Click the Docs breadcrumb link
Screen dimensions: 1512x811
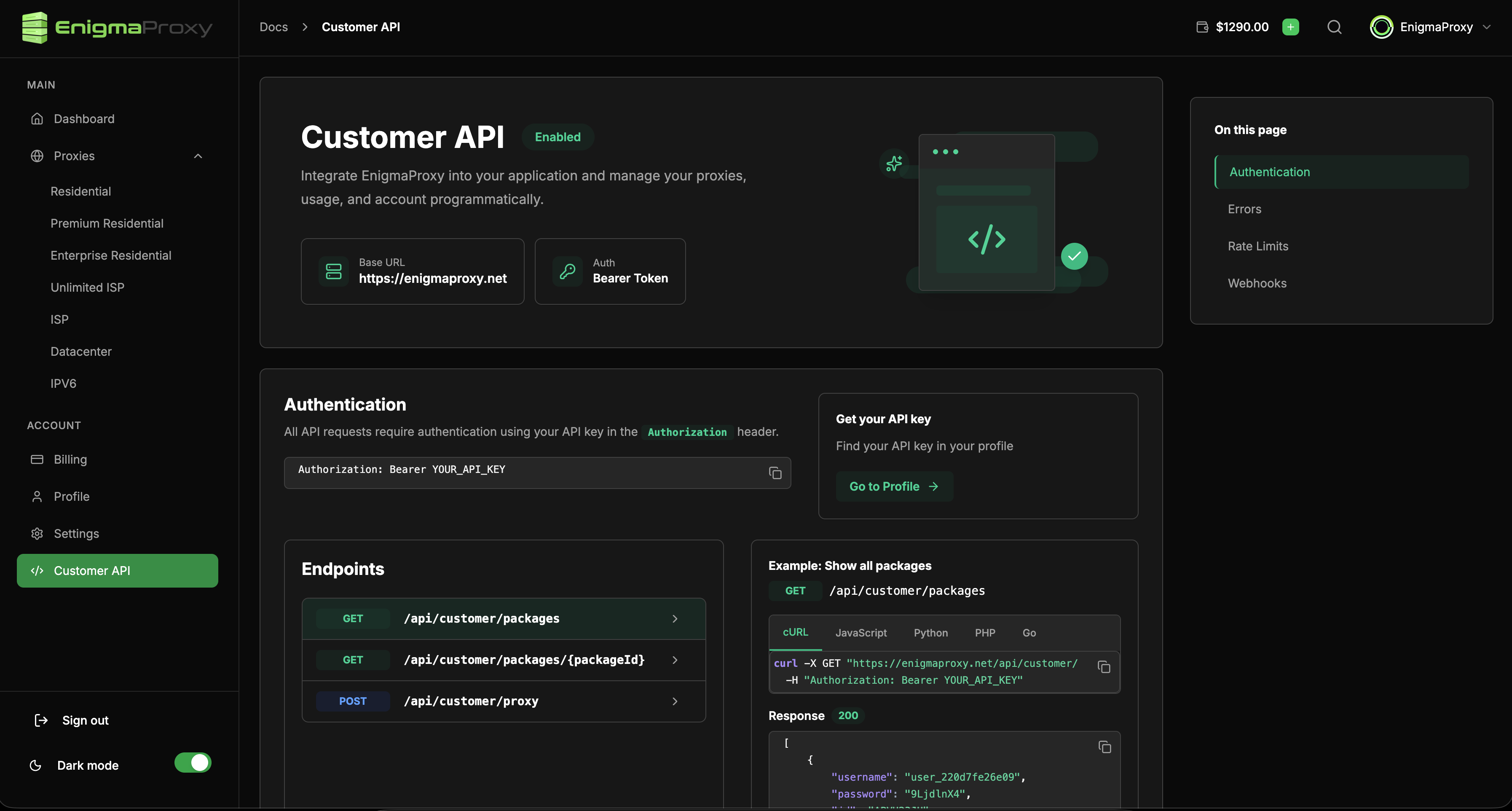273,27
